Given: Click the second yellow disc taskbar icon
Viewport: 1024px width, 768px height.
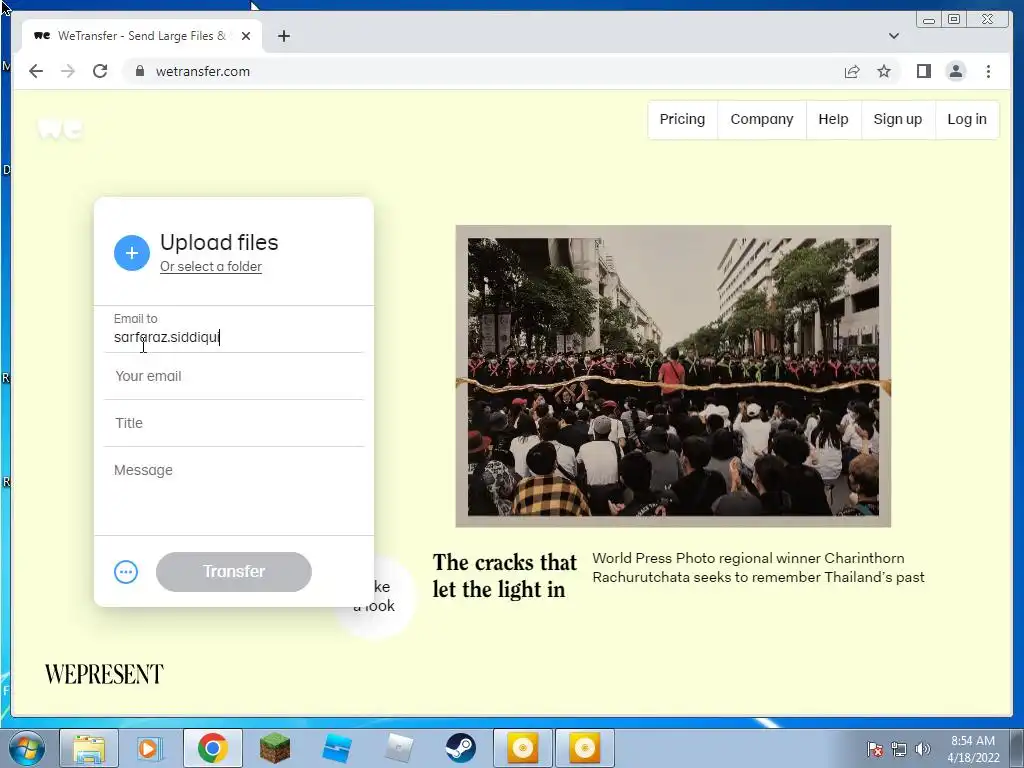Looking at the screenshot, I should (x=584, y=748).
